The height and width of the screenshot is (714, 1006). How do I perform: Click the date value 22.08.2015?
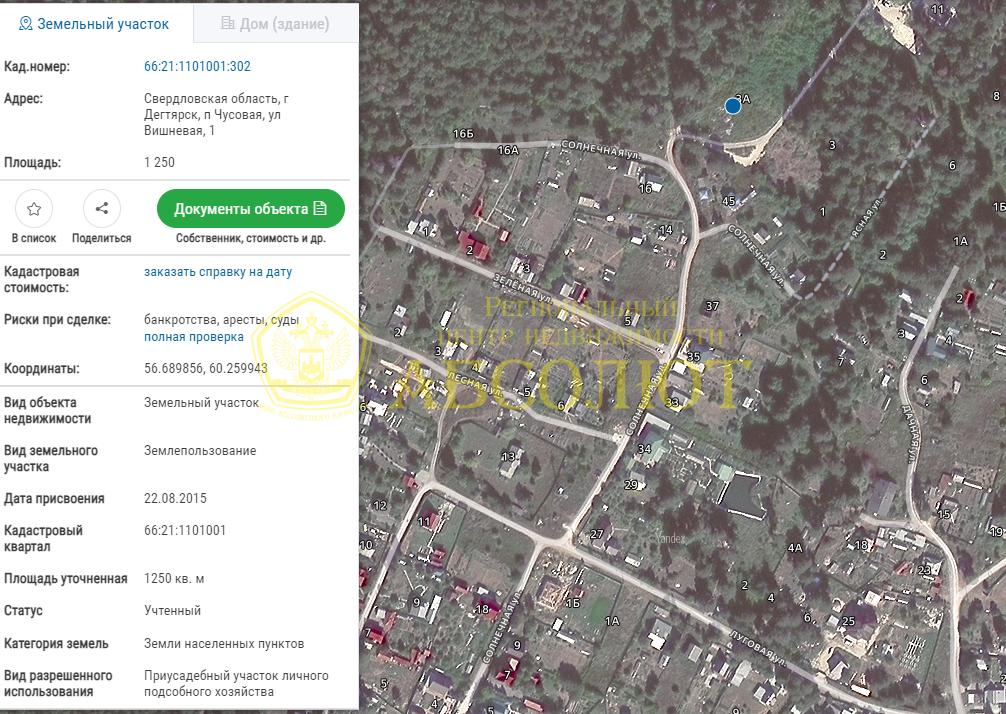tap(175, 498)
